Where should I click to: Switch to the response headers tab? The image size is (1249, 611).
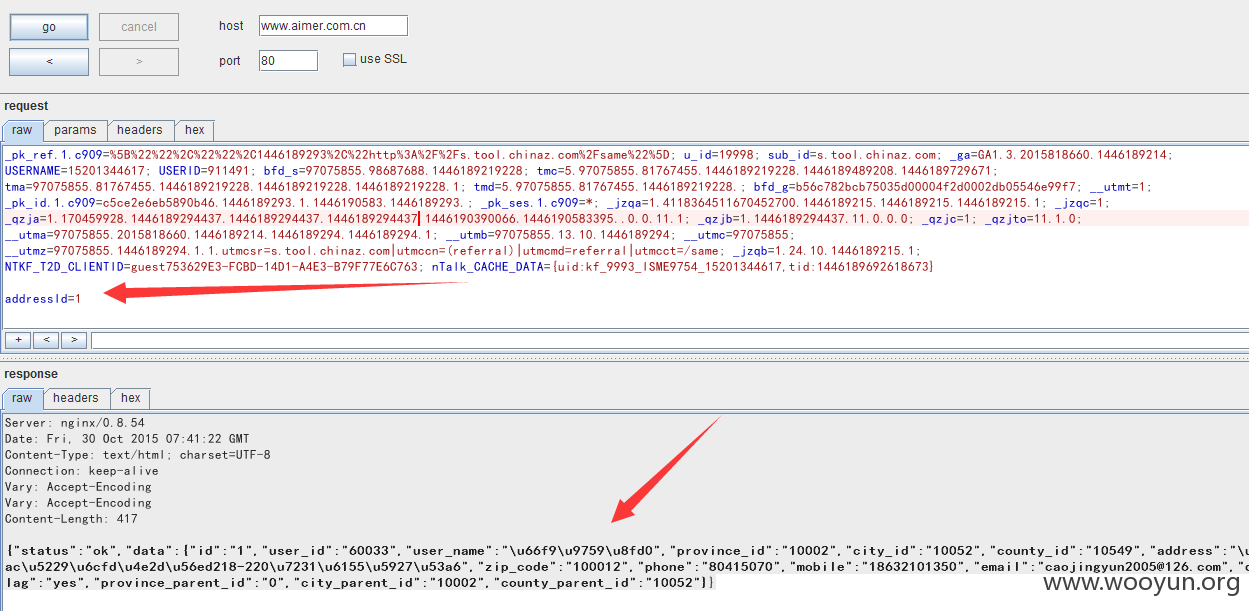(x=76, y=398)
